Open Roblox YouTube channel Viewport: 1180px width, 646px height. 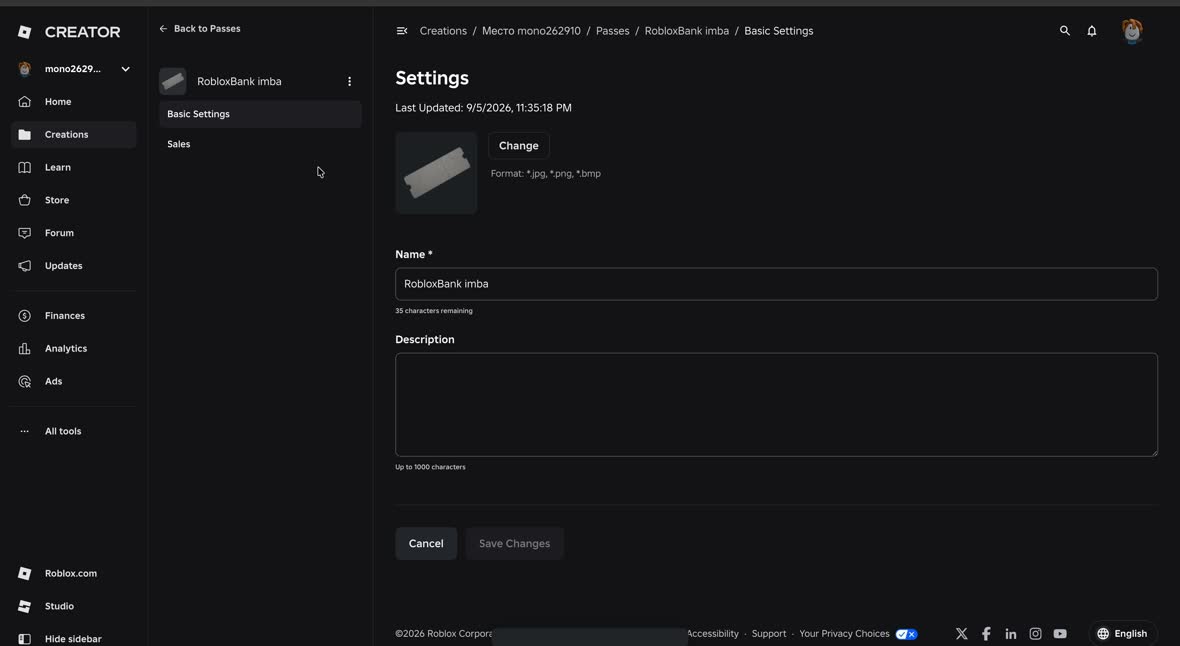point(1060,634)
